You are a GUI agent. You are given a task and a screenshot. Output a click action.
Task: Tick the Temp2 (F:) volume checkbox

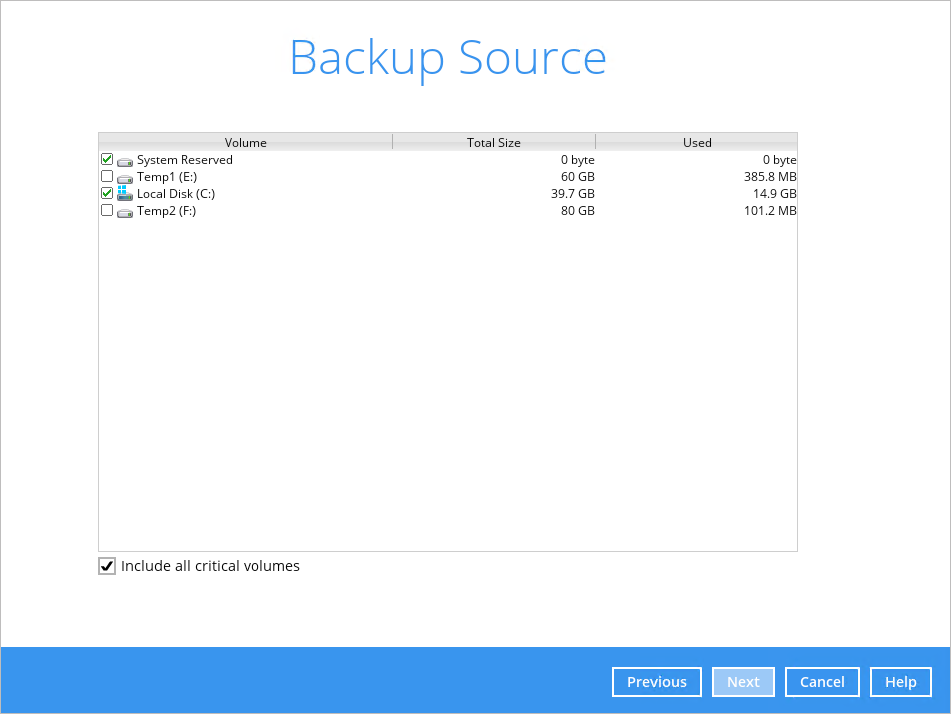(107, 211)
